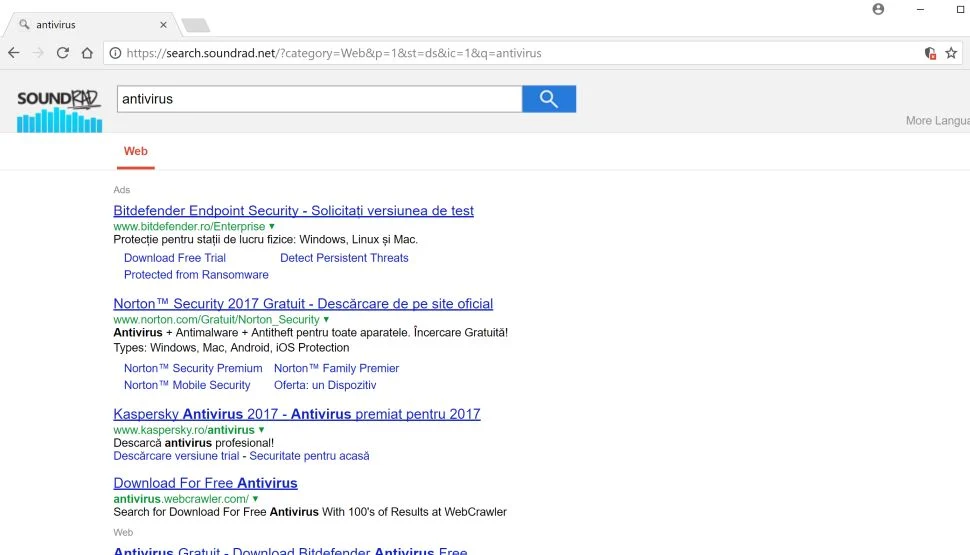
Task: Open the Chrome profile account icon
Action: click(878, 9)
